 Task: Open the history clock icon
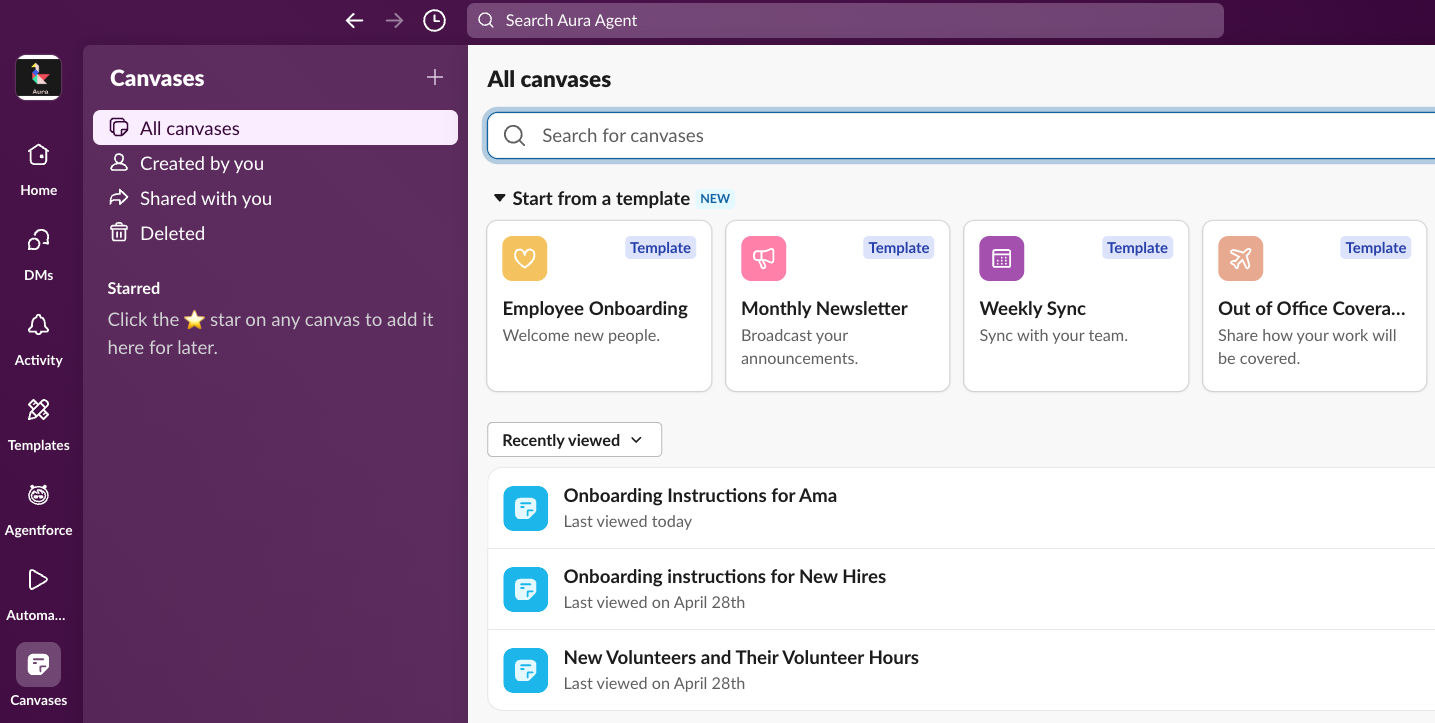pos(434,20)
